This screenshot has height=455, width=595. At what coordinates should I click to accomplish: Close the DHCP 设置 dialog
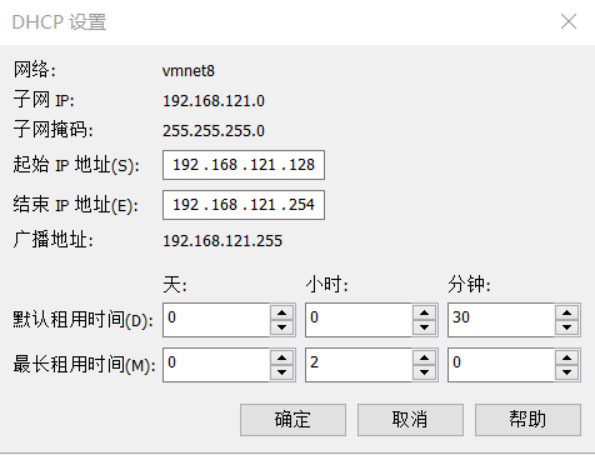[x=568, y=21]
